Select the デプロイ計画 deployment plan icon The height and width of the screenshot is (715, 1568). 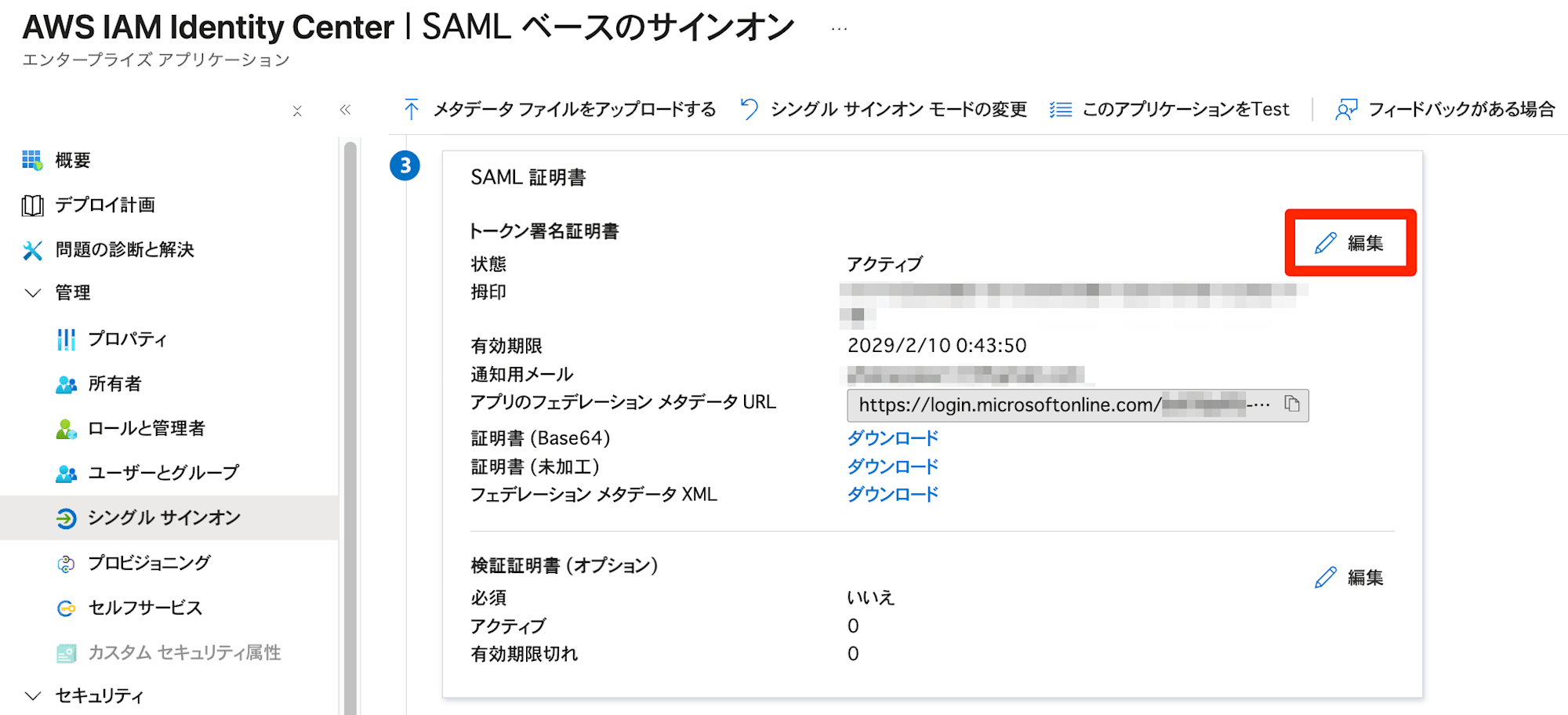[x=31, y=205]
